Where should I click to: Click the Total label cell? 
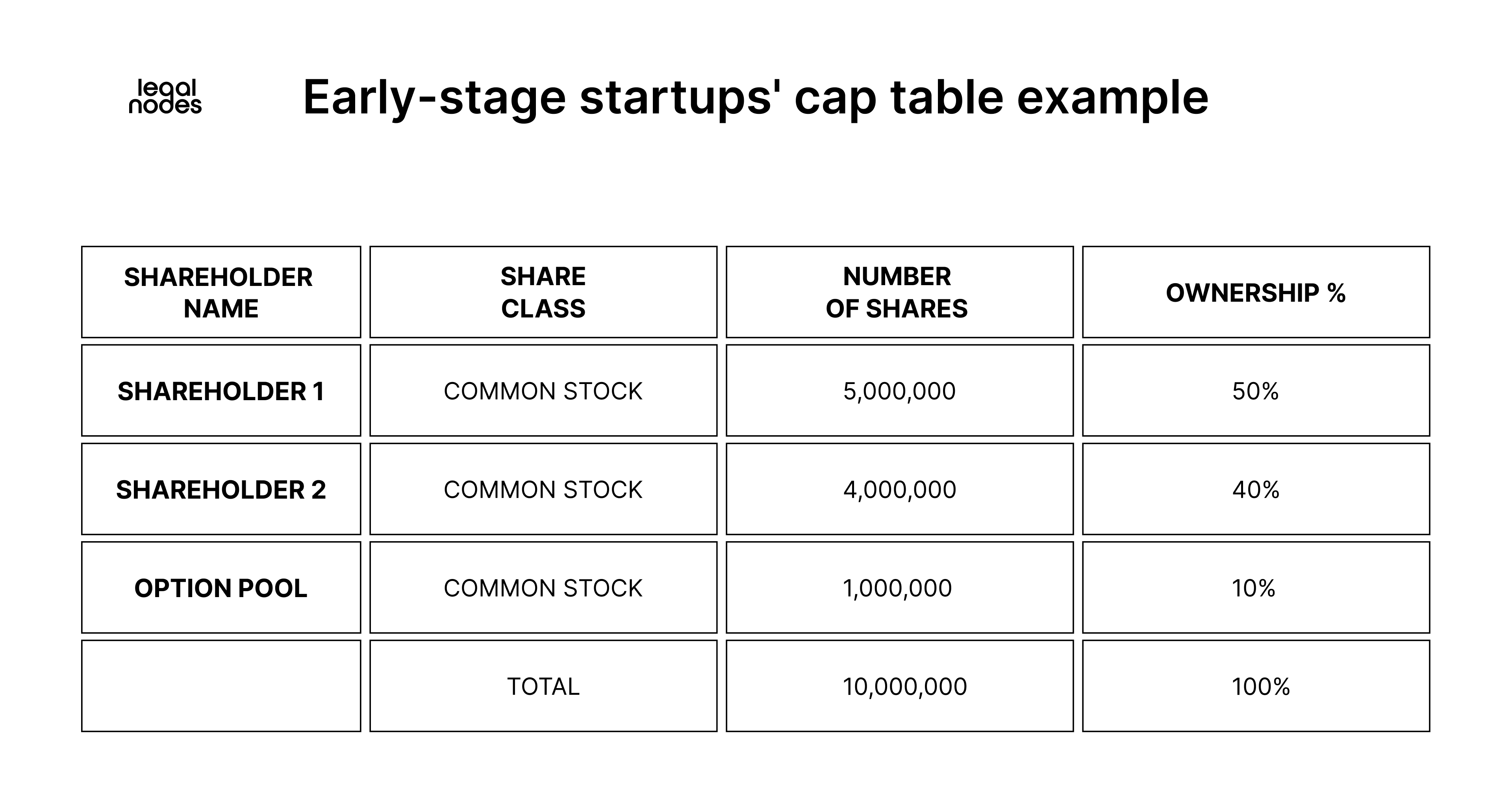click(x=543, y=686)
